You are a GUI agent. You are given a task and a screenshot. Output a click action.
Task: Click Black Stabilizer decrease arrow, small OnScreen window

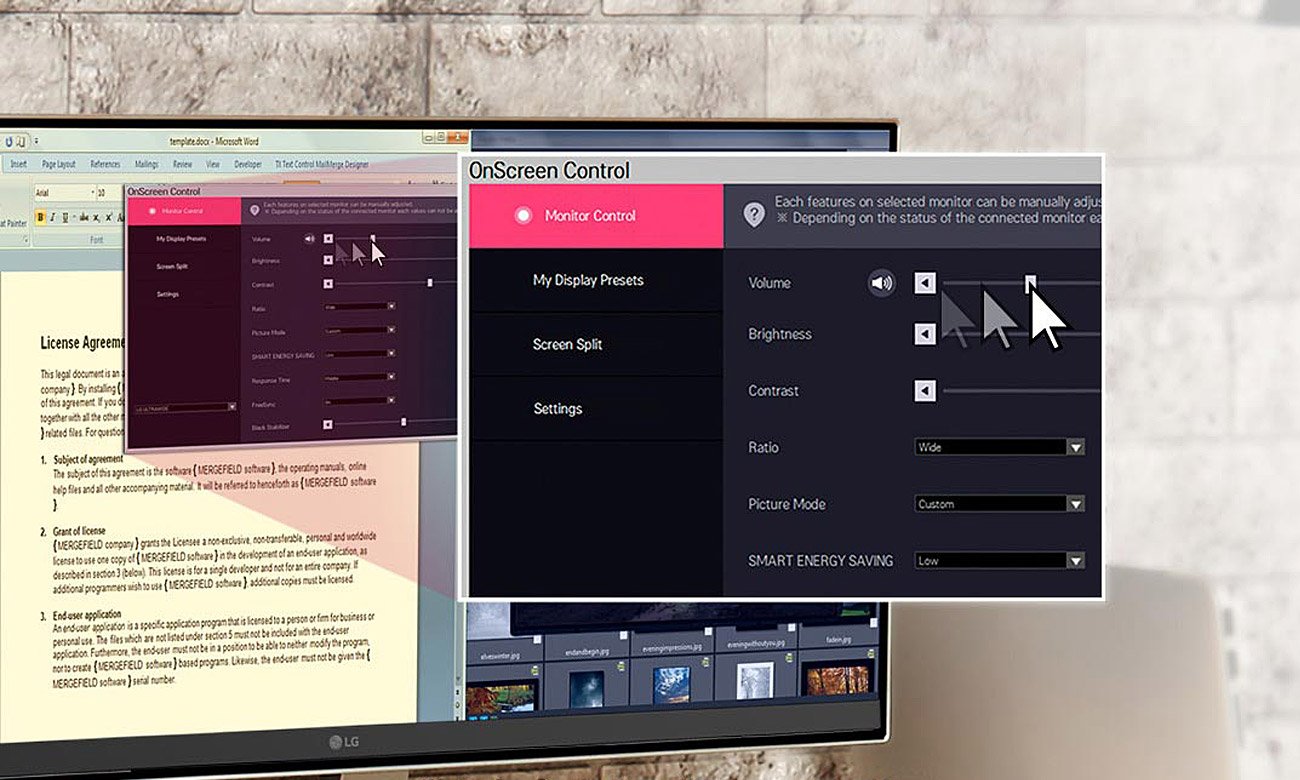328,424
